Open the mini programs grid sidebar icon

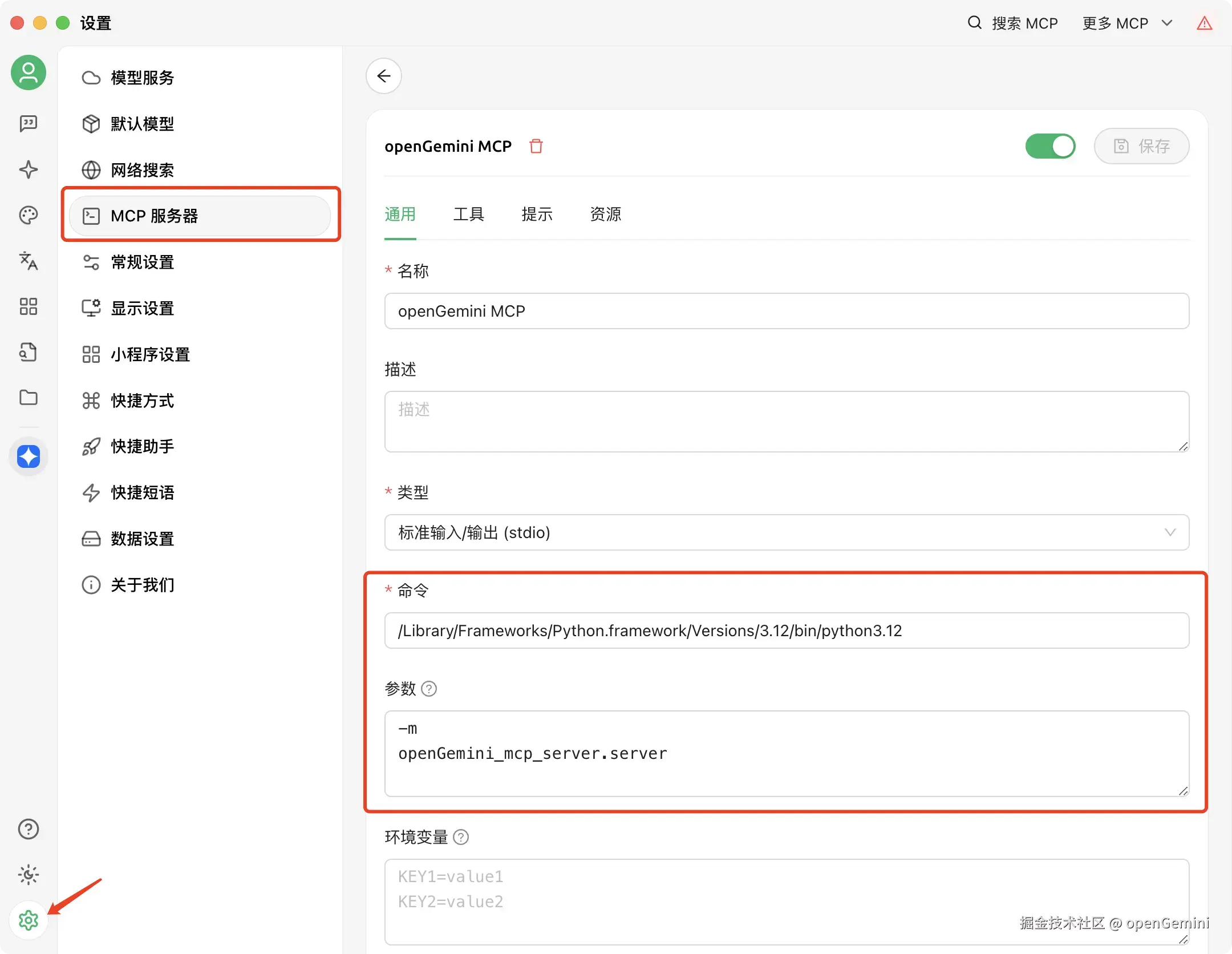click(29, 306)
